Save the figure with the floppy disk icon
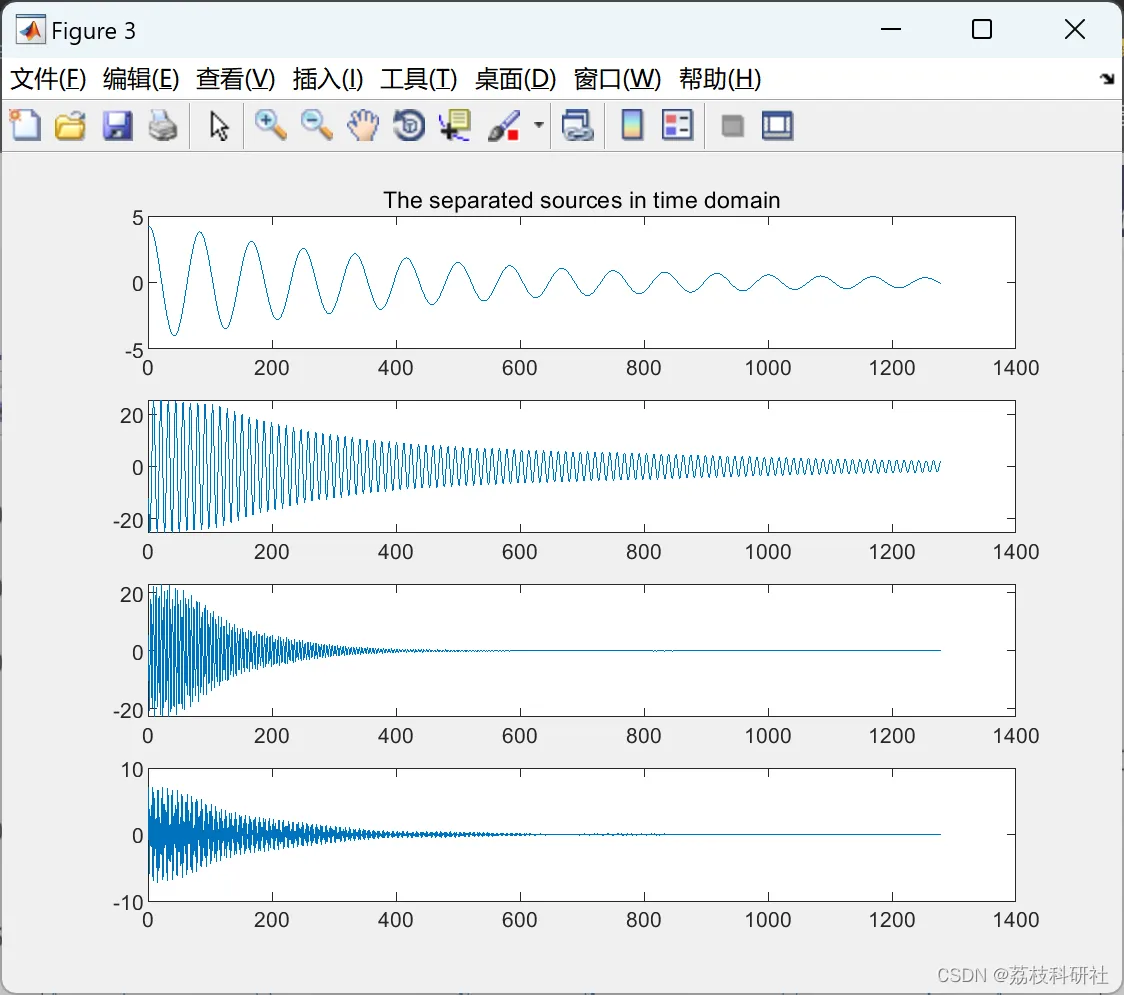The image size is (1124, 995). tap(117, 125)
